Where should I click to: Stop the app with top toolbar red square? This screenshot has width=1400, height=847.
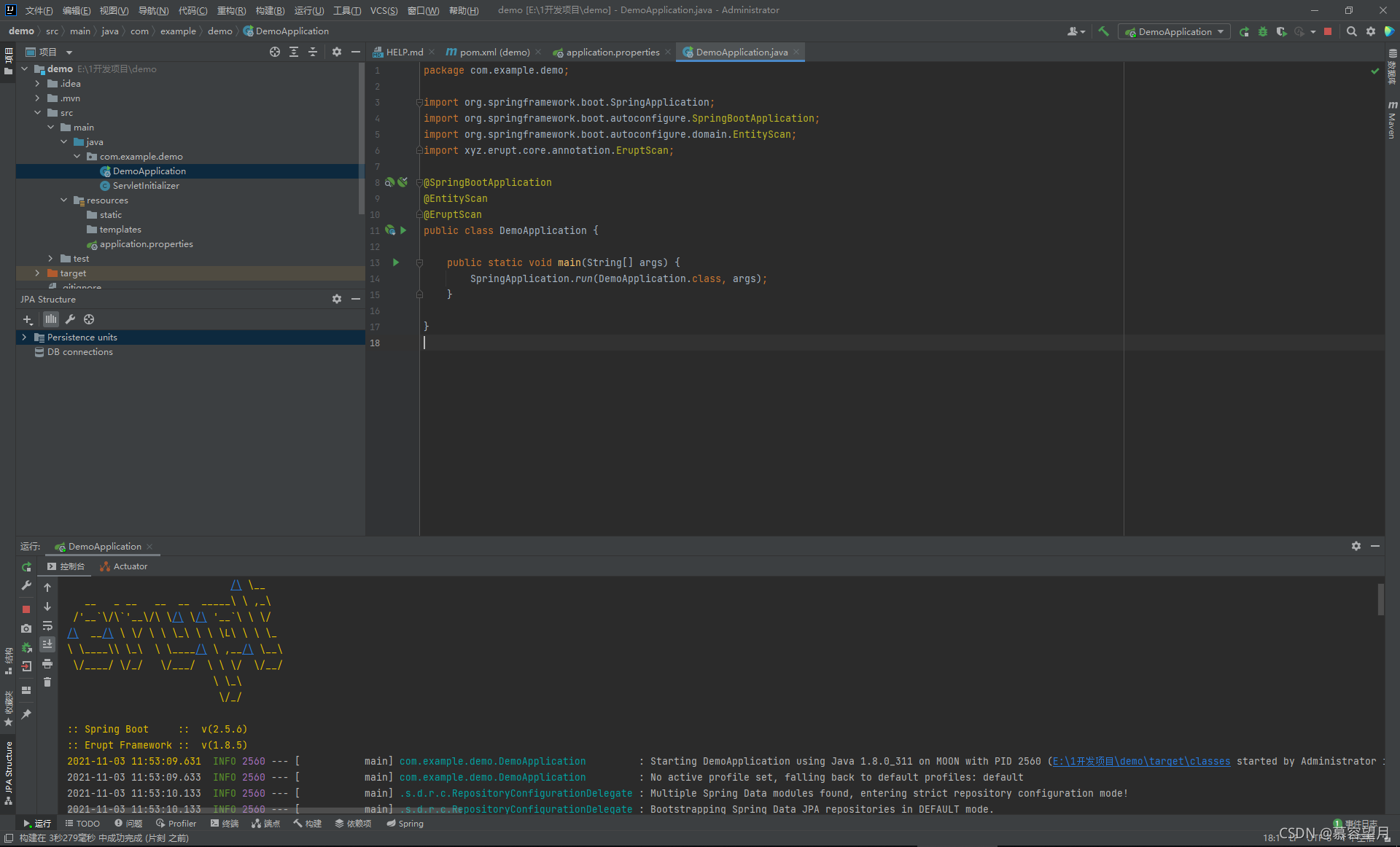pyautogui.click(x=1328, y=31)
